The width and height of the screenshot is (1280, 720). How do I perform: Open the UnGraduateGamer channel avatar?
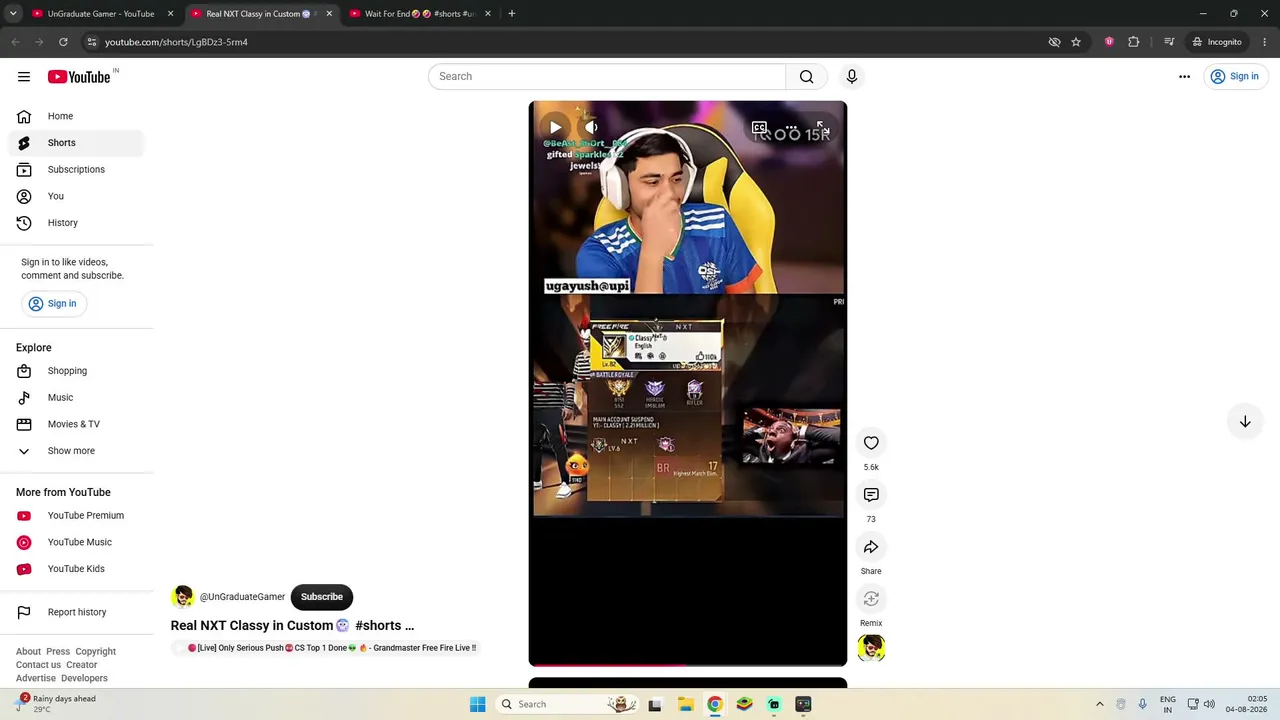pyautogui.click(x=183, y=597)
